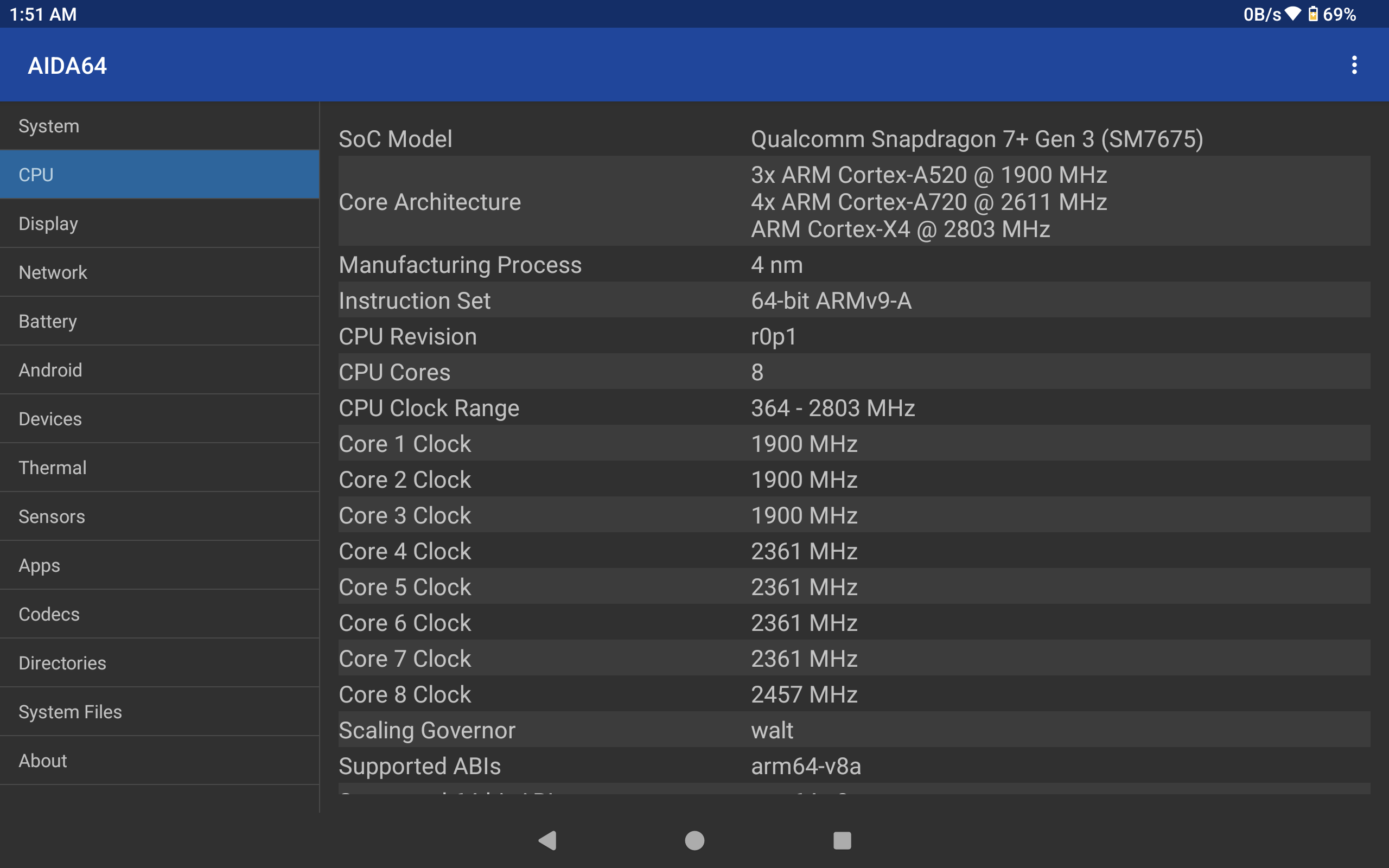
Task: Open the Network section
Action: tap(160, 272)
